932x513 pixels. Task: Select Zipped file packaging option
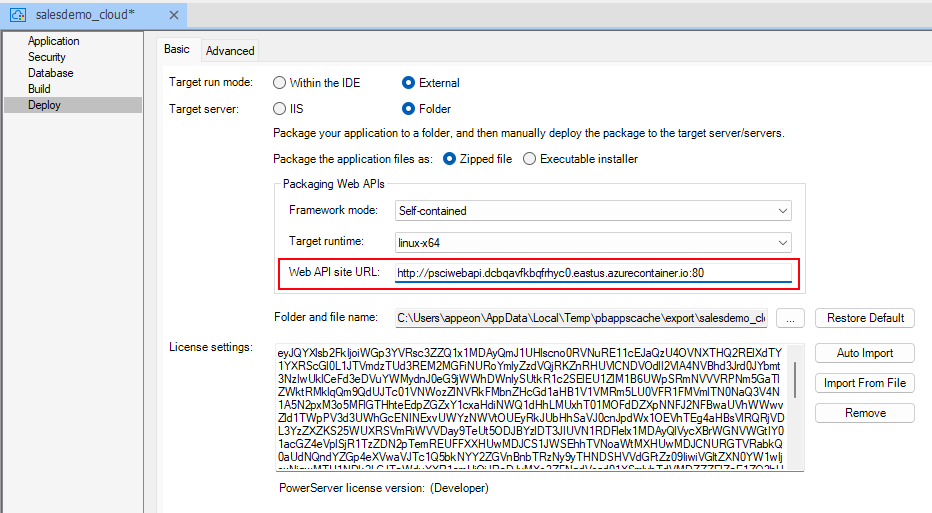coord(477,159)
